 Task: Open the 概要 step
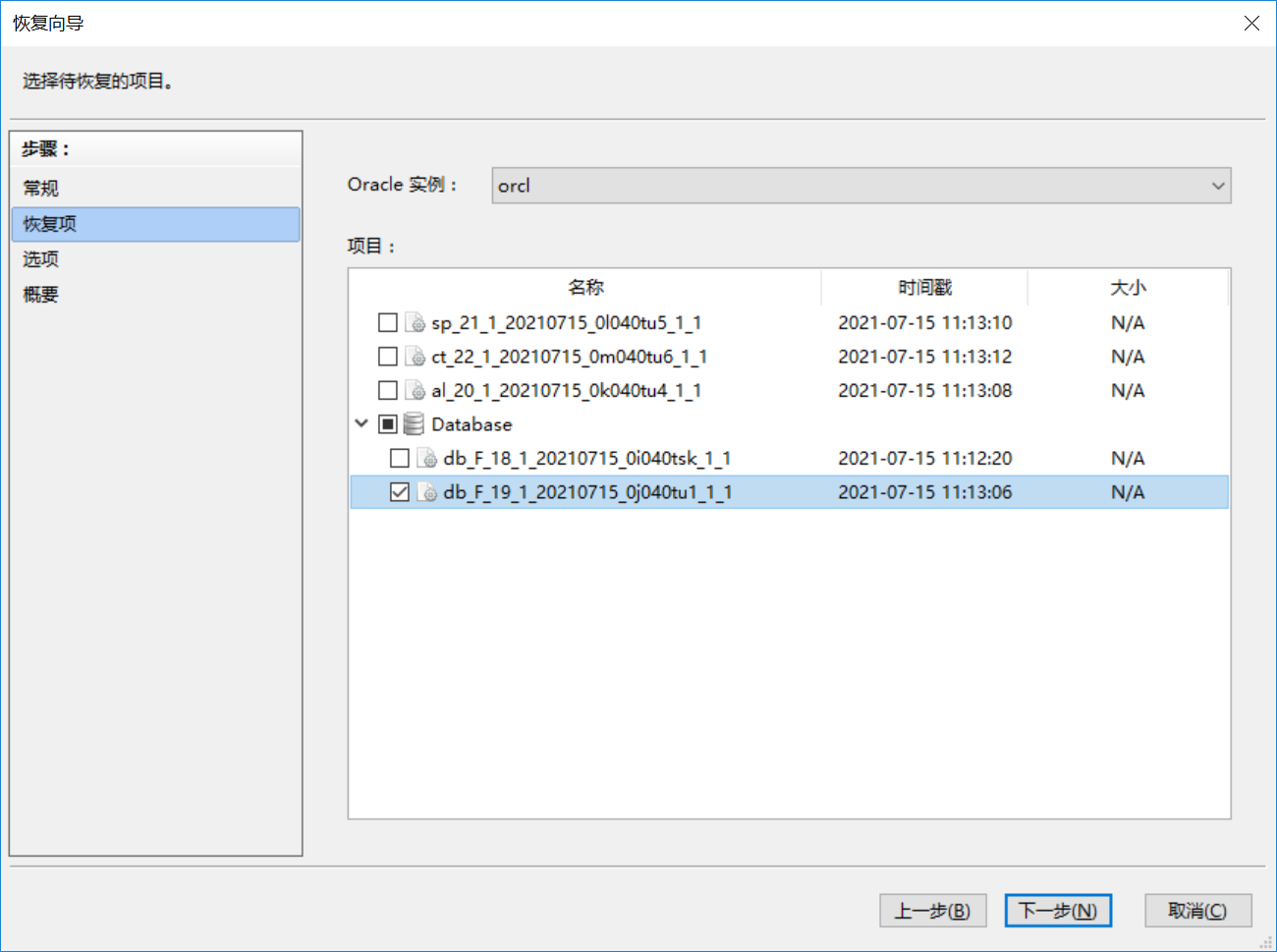[x=41, y=295]
